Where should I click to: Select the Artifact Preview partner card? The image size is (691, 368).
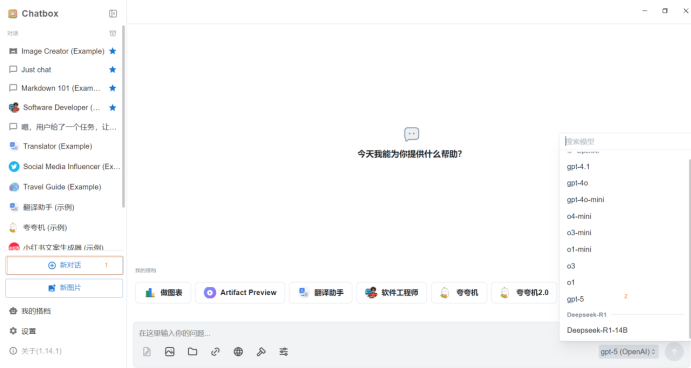click(x=240, y=293)
